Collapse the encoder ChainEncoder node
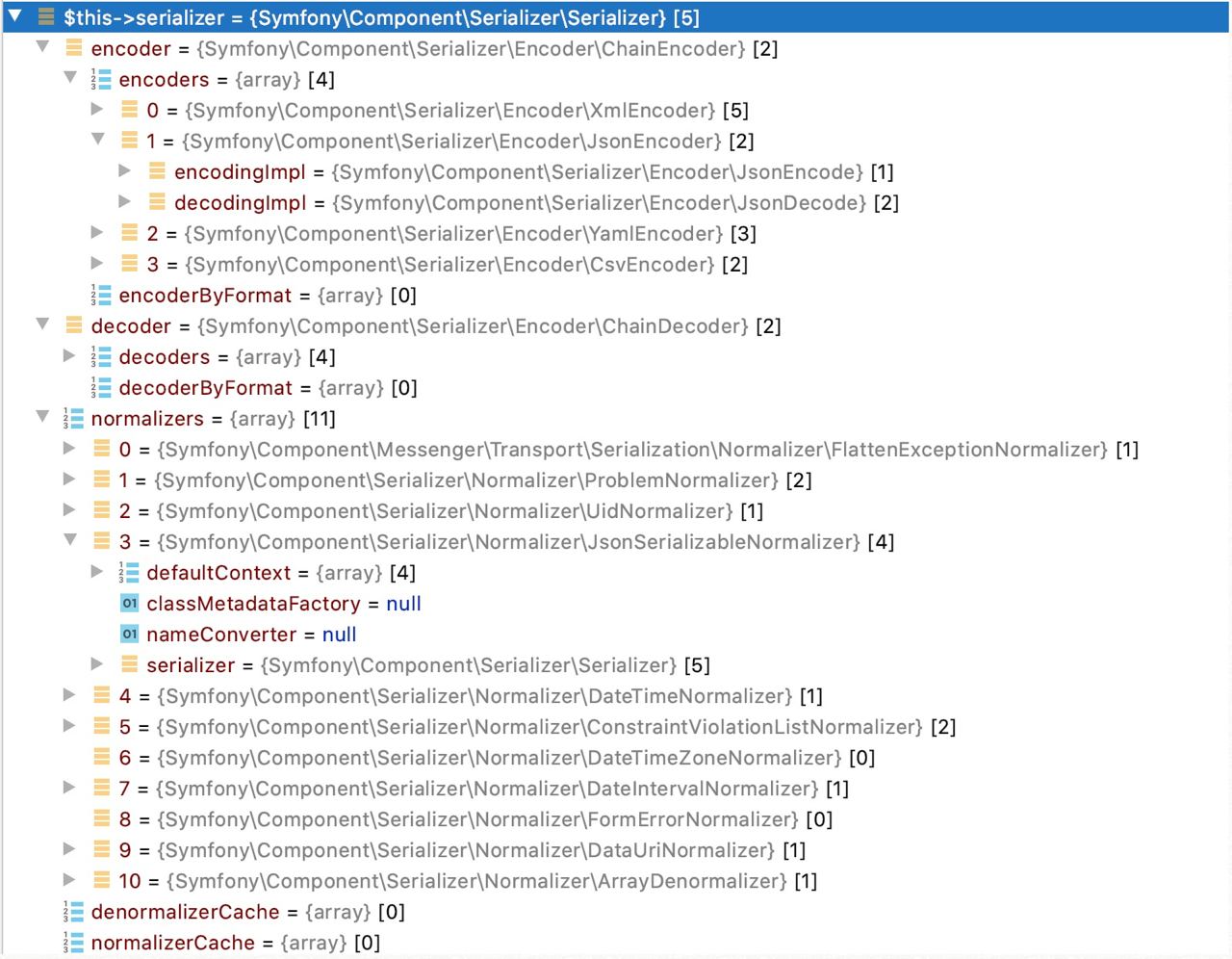 [42, 47]
